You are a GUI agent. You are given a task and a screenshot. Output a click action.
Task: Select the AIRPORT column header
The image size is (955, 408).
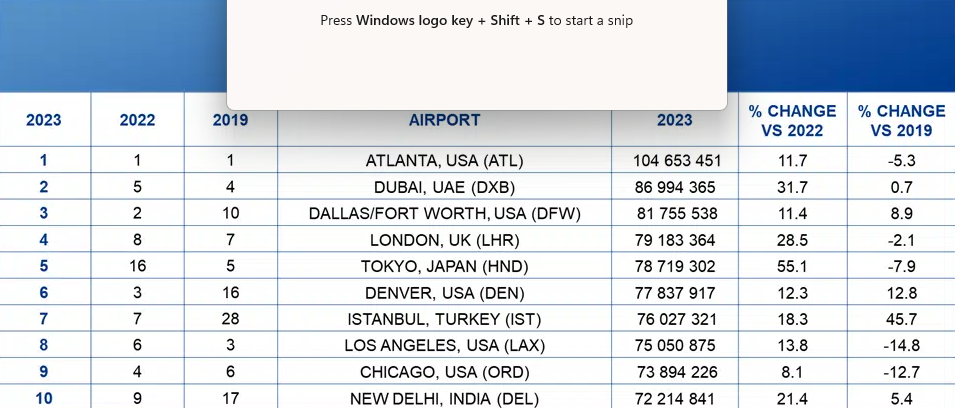[444, 120]
